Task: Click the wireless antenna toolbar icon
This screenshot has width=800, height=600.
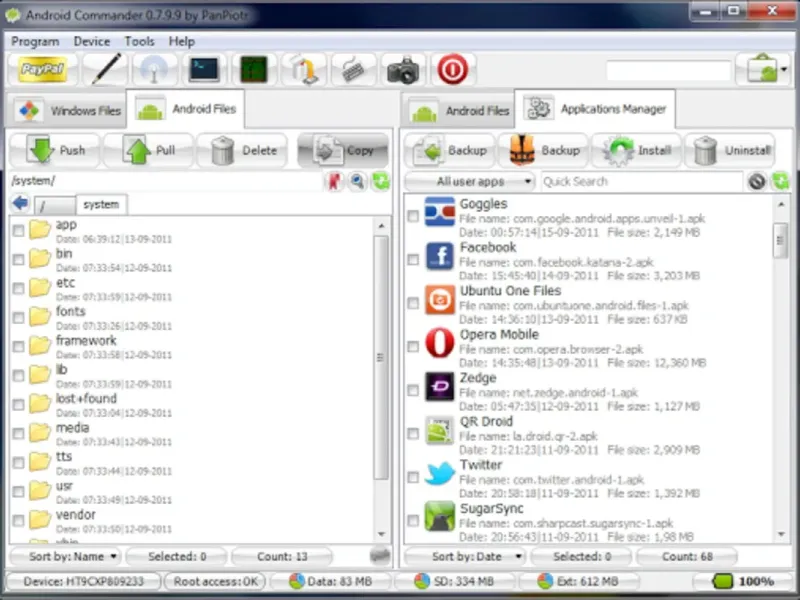Action: click(155, 69)
